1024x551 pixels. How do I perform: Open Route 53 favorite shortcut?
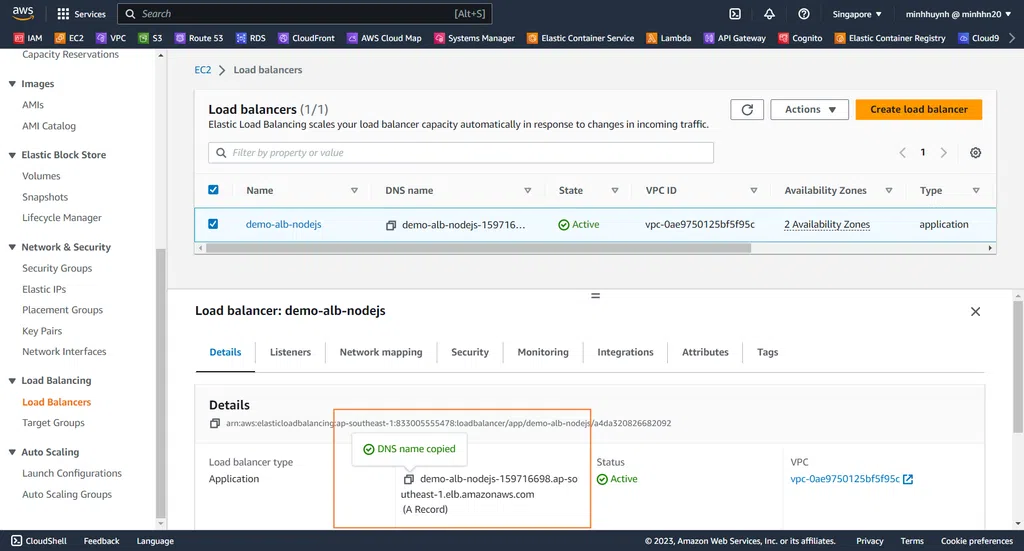point(199,38)
